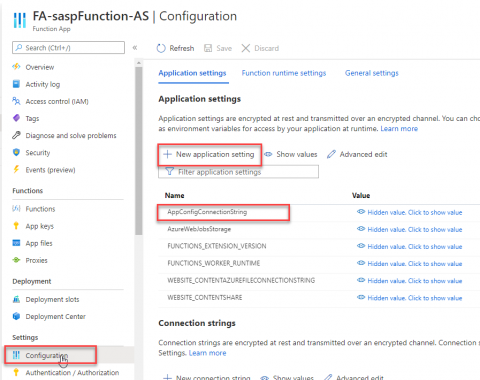
Task: Open WEBSITE_CONTENTSHARE setting
Action: tap(205, 297)
